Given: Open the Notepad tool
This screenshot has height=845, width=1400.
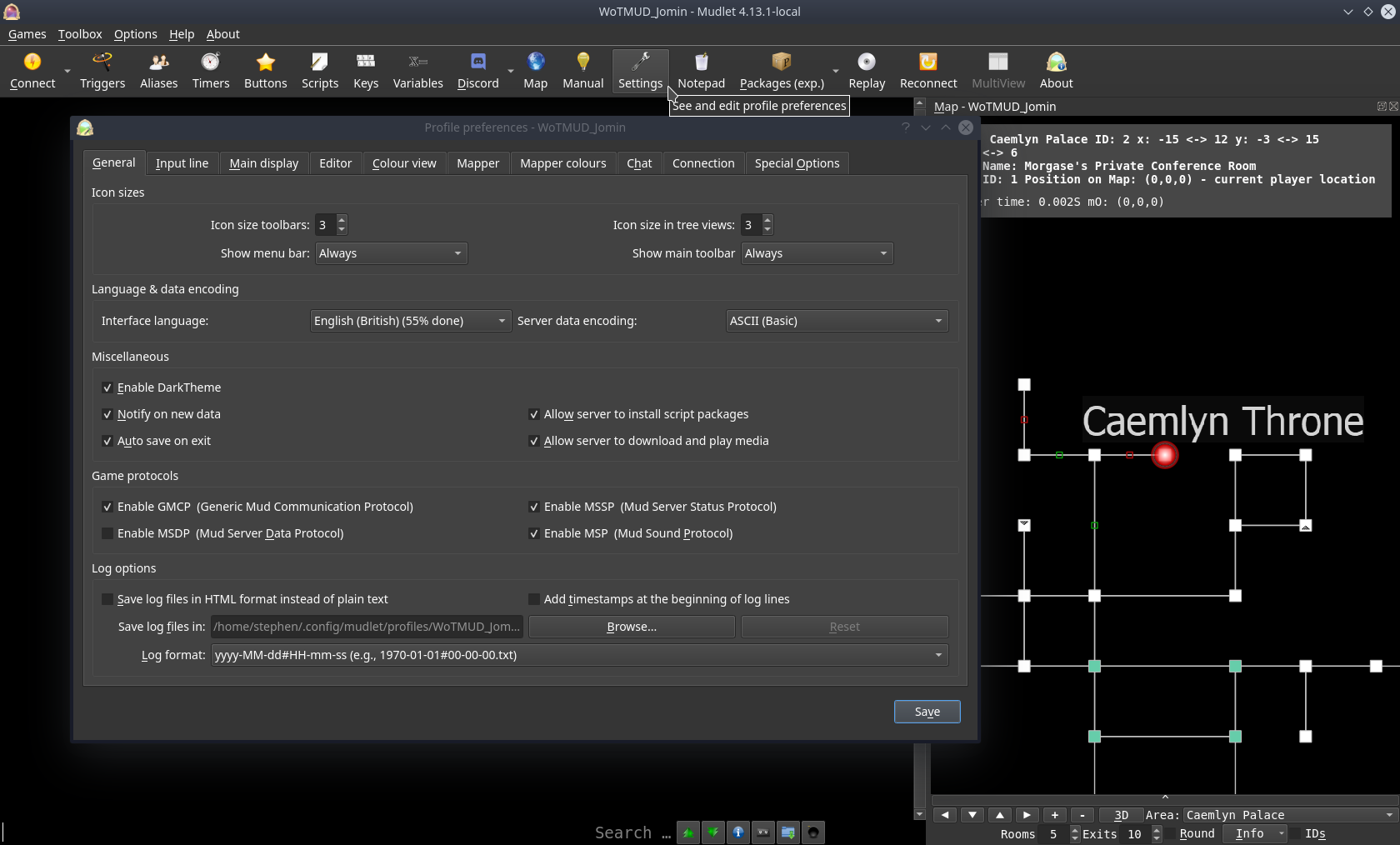Looking at the screenshot, I should [x=702, y=71].
